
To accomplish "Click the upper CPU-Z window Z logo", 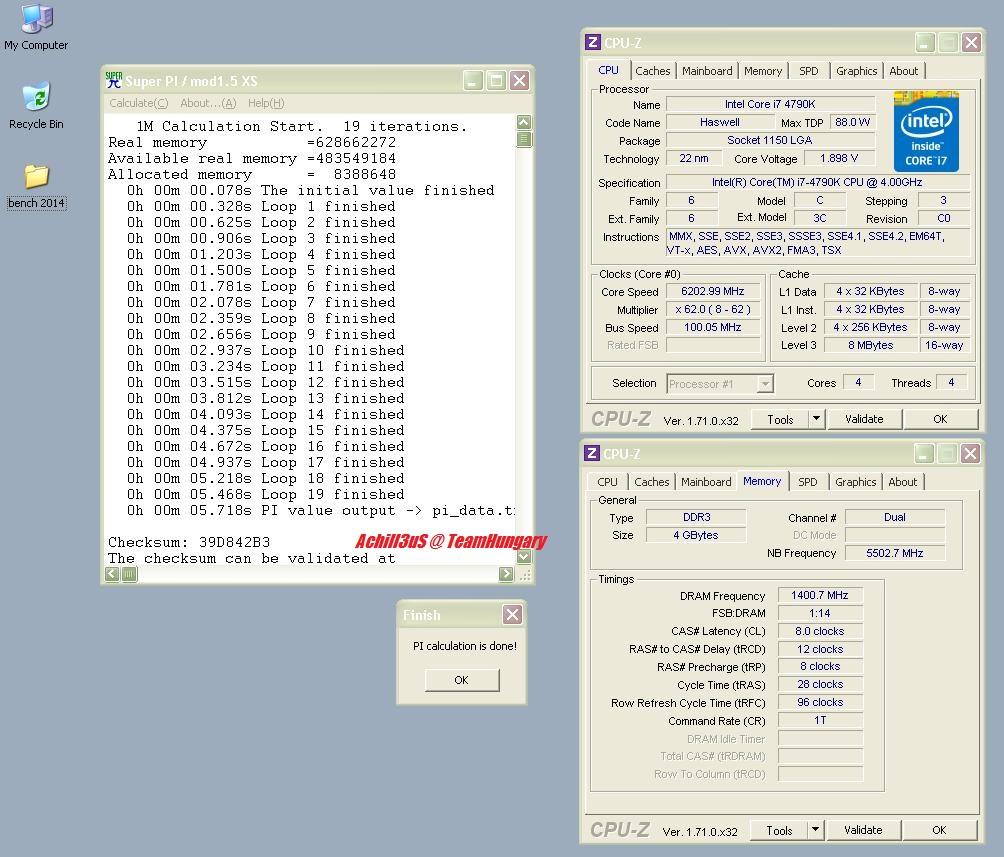I will pyautogui.click(x=592, y=42).
